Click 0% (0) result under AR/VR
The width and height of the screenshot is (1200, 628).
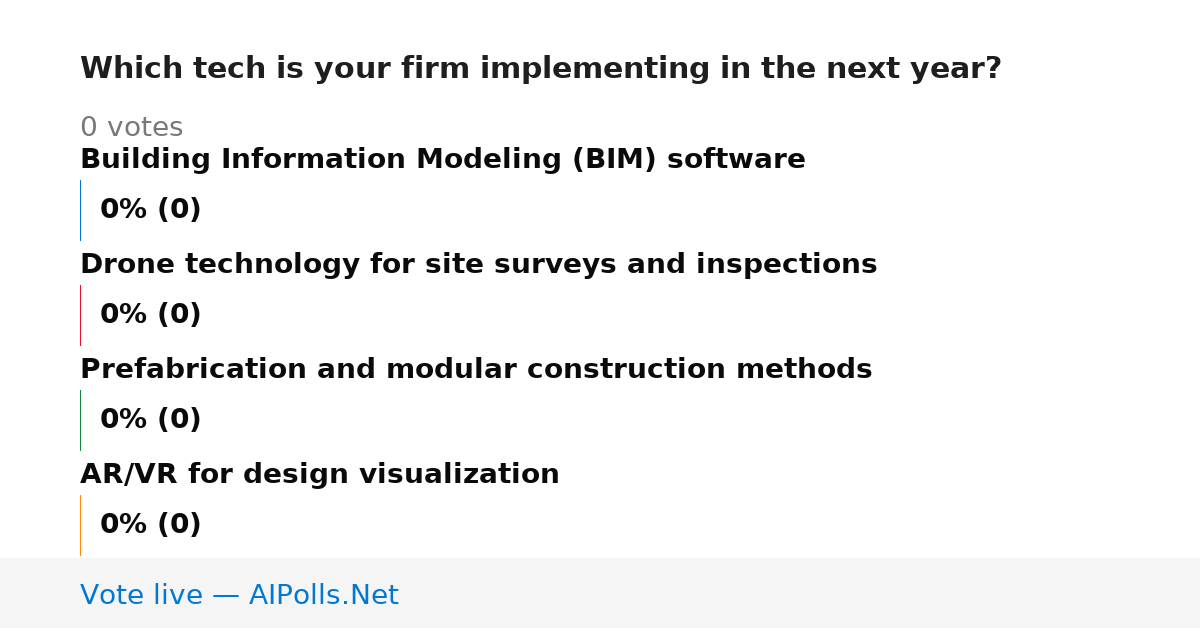(x=150, y=525)
